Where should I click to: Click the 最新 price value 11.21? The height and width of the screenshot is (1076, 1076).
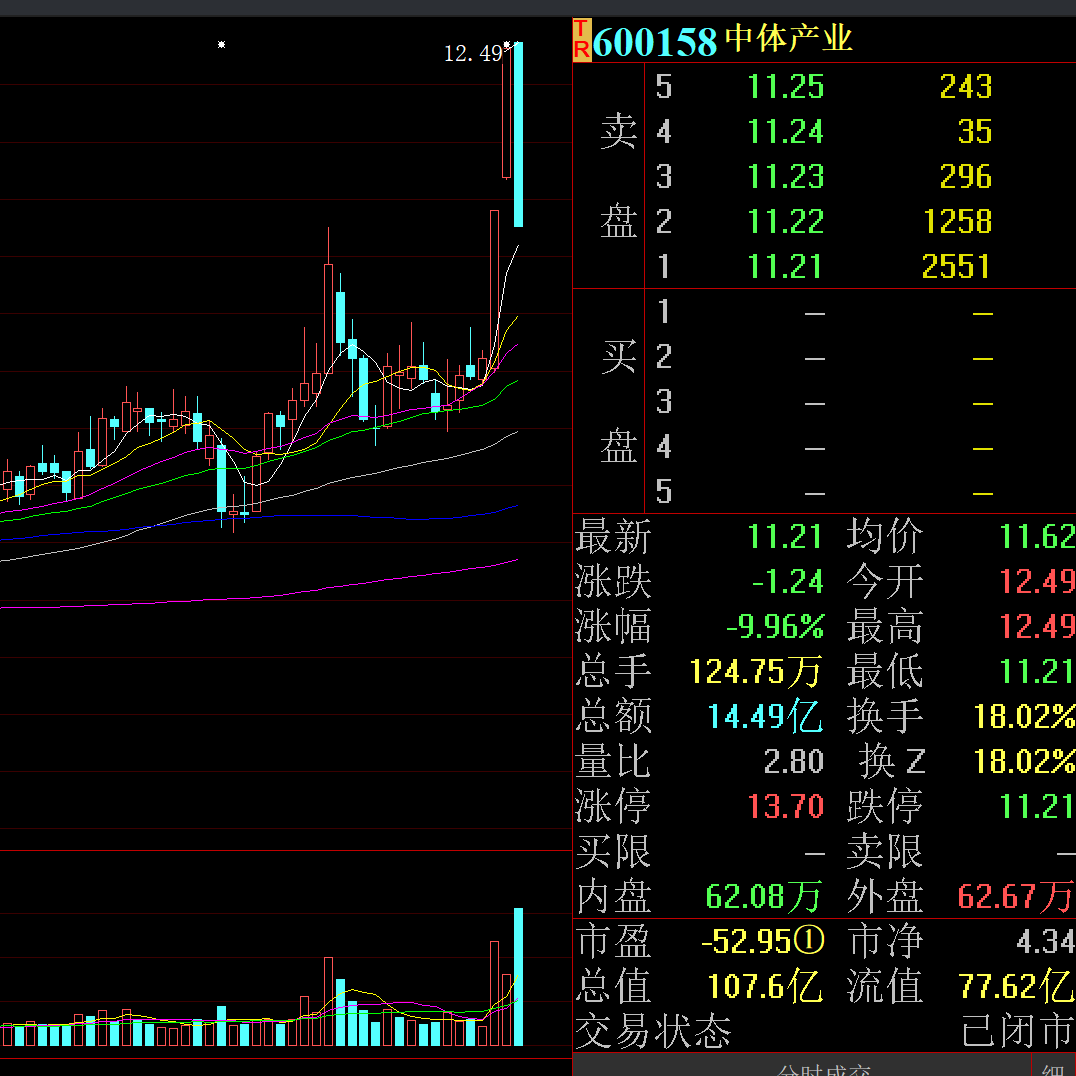pyautogui.click(x=785, y=537)
